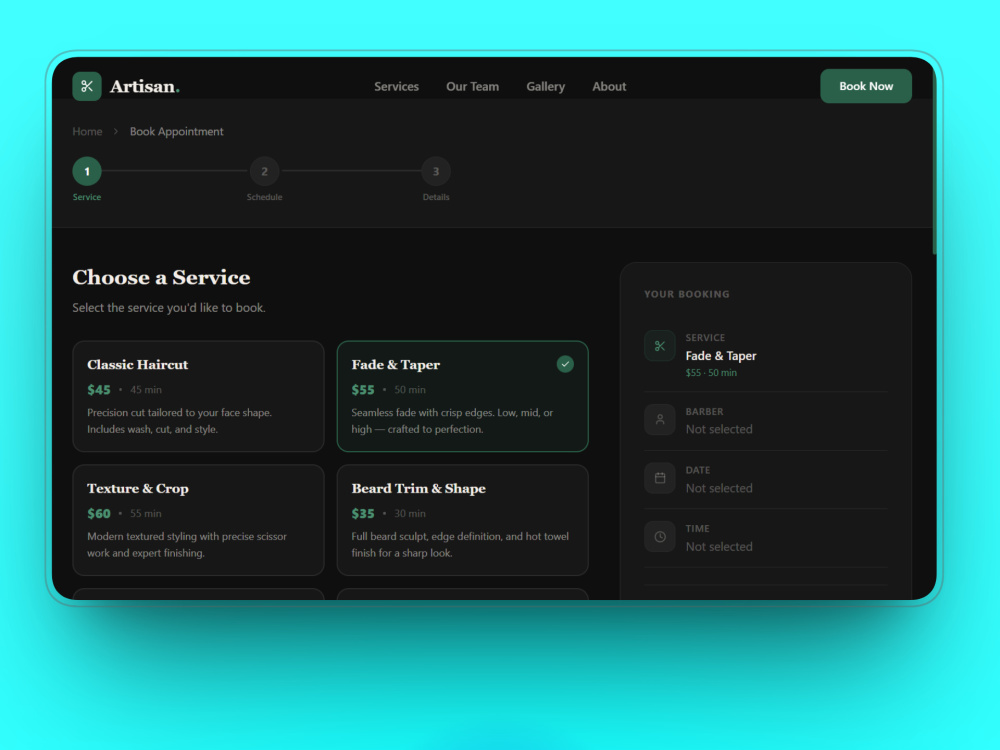Open the Our Team nav link
Viewport: 1000px width, 750px height.
click(473, 86)
